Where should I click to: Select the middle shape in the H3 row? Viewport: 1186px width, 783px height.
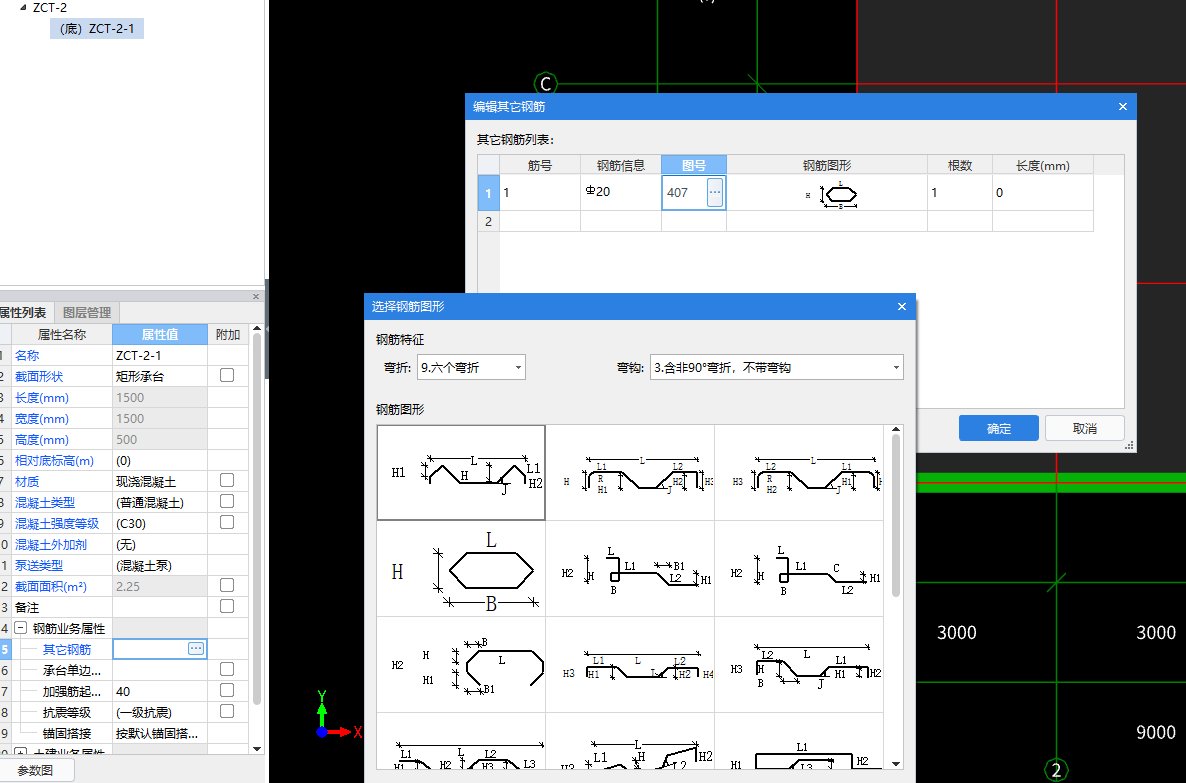[630, 664]
